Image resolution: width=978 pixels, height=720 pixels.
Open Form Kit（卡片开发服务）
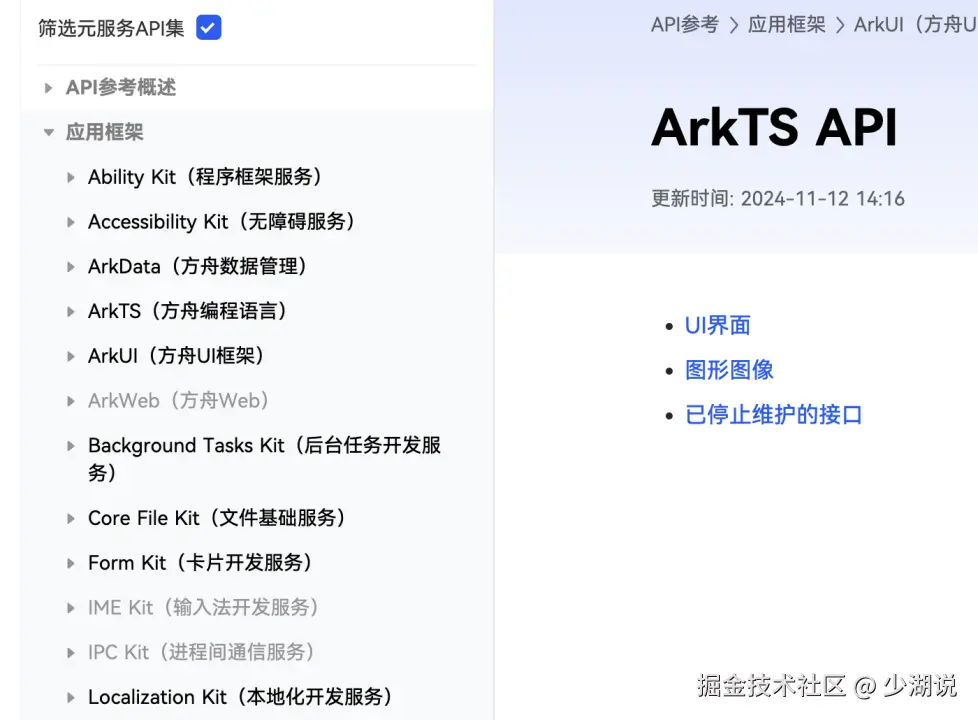click(201, 563)
